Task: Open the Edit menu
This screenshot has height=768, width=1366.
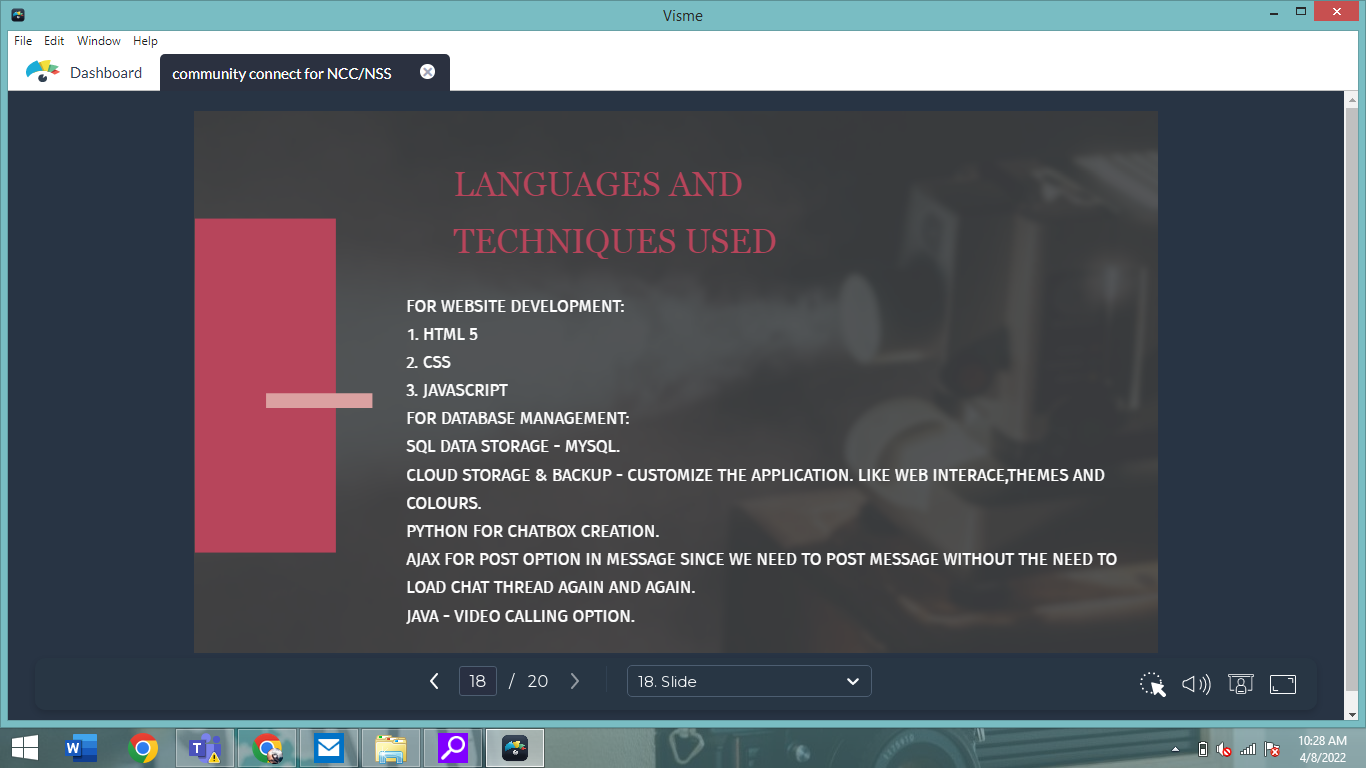Action: (x=54, y=41)
